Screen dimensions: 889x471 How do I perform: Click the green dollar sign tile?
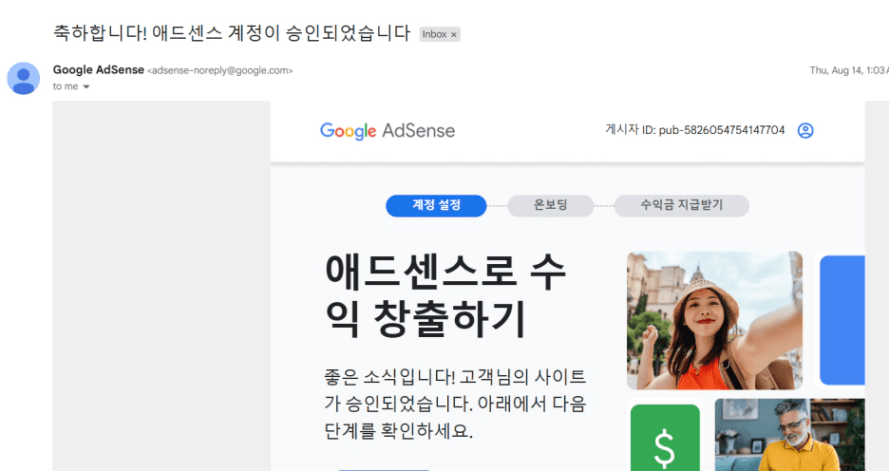pyautogui.click(x=665, y=438)
